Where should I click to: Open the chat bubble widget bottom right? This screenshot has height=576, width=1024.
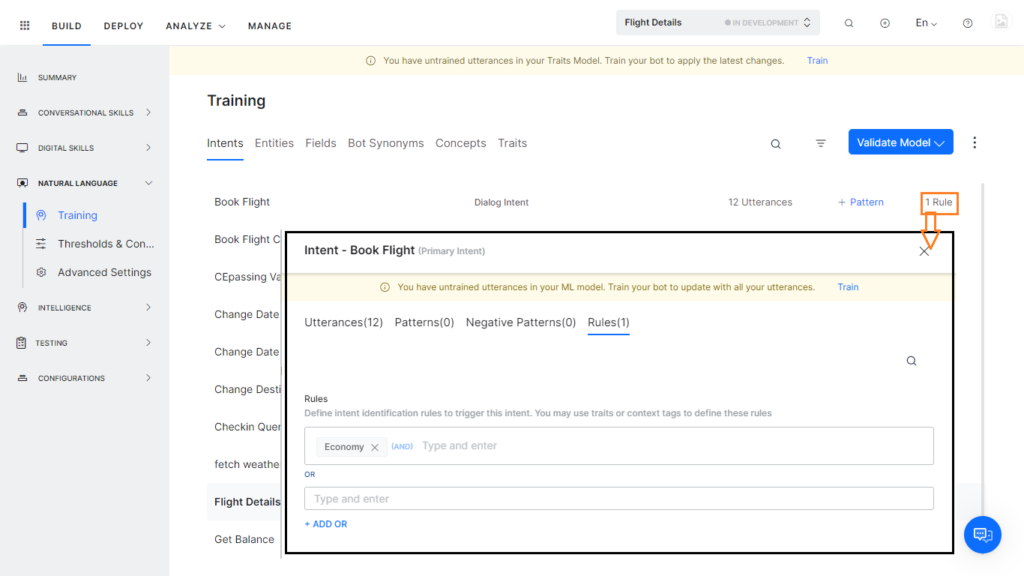[x=982, y=534]
